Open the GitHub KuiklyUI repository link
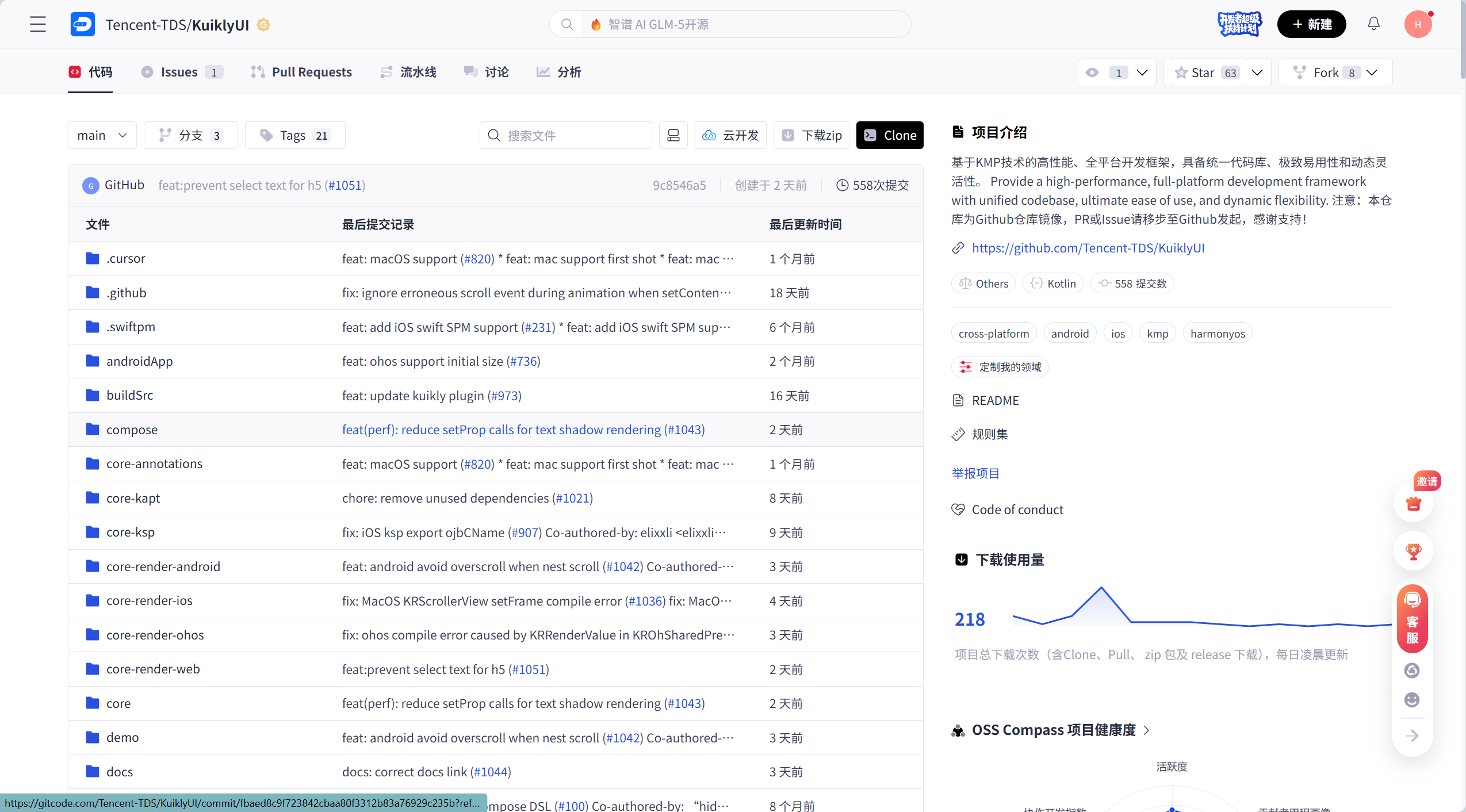Image resolution: width=1466 pixels, height=812 pixels. point(1088,248)
